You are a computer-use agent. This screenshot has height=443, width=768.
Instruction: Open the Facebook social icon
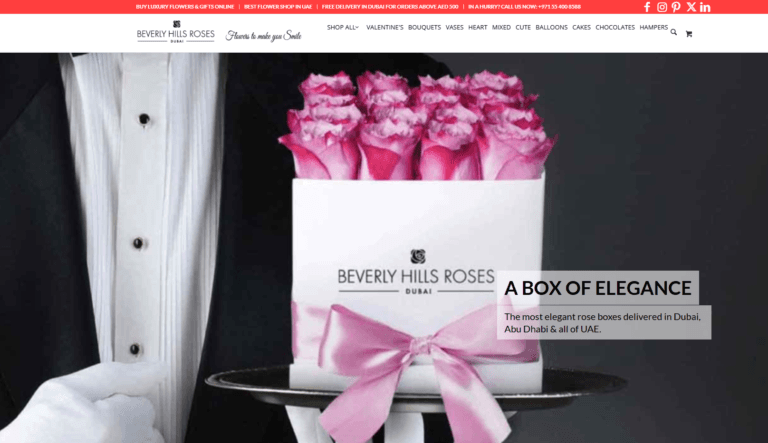647,7
